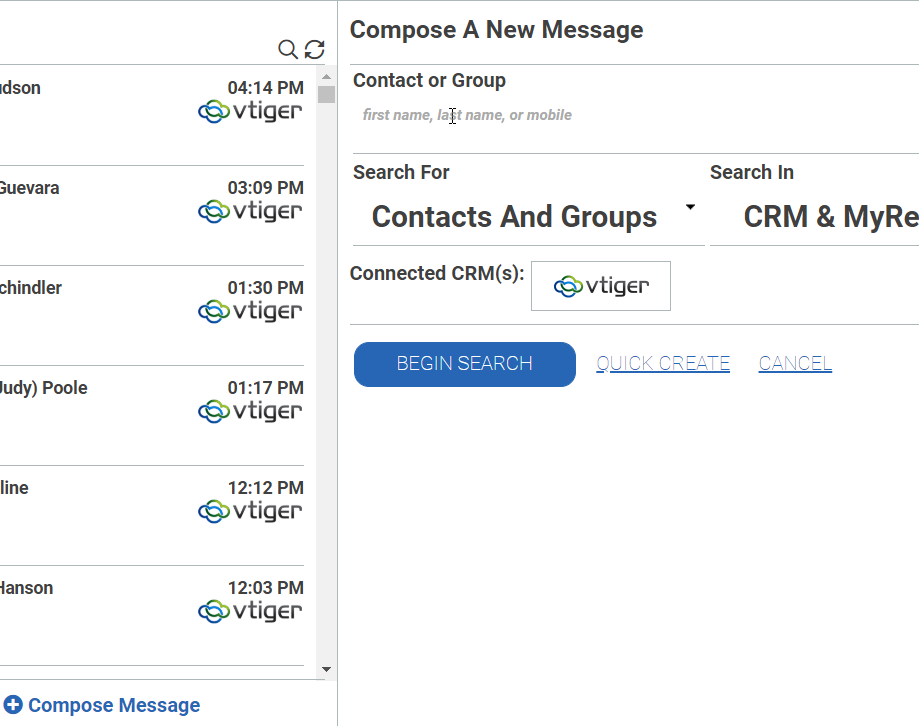The height and width of the screenshot is (726, 919).
Task: Click the Compose Message link text
Action: click(114, 705)
